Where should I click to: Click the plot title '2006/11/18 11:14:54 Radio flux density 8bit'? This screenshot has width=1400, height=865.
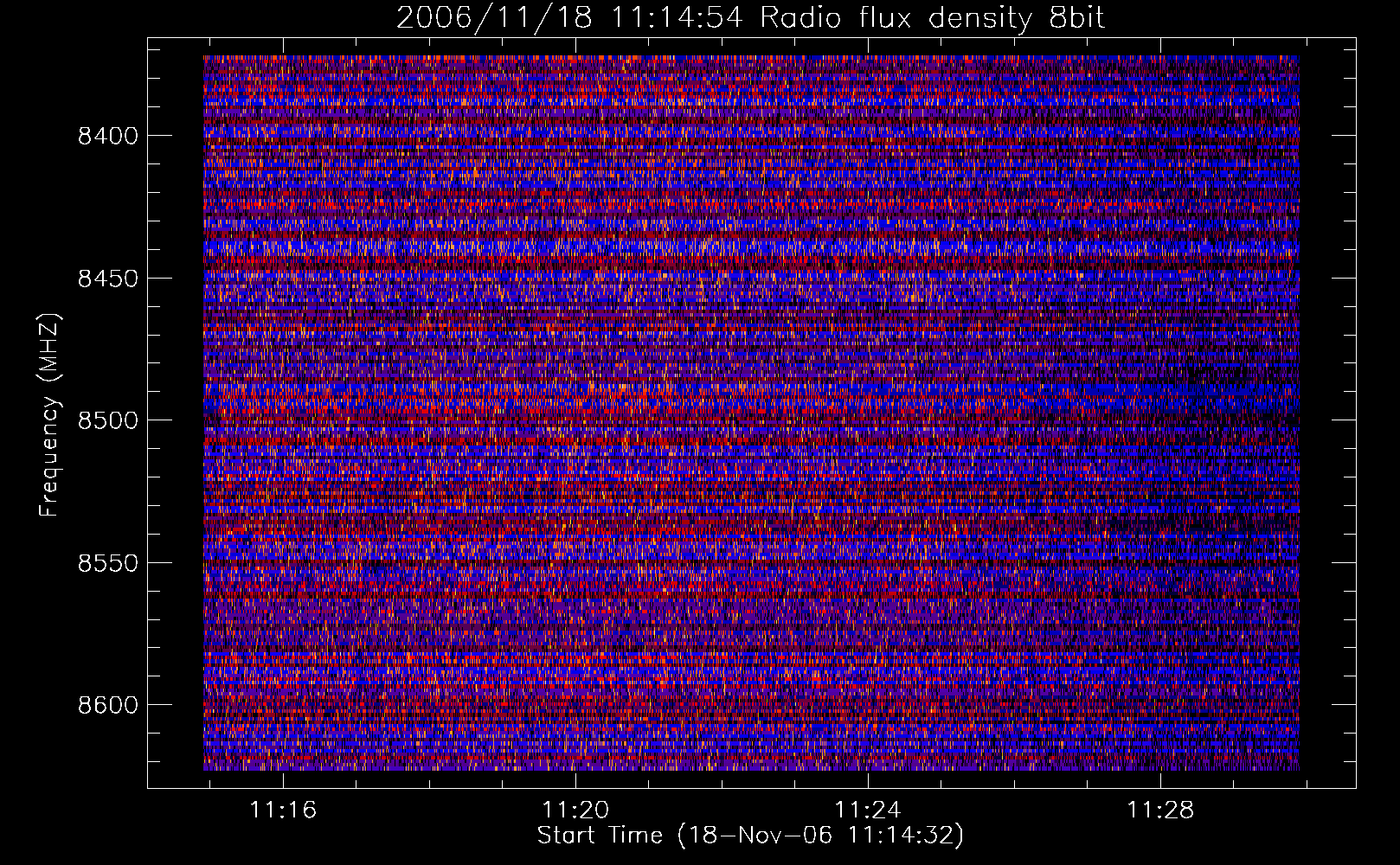[750, 17]
